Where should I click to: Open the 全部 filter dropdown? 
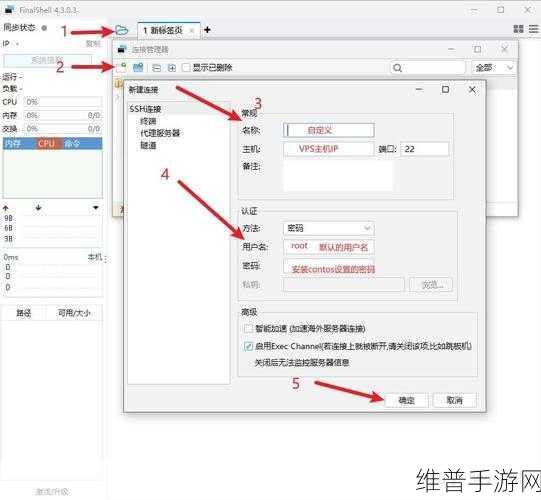coord(493,68)
